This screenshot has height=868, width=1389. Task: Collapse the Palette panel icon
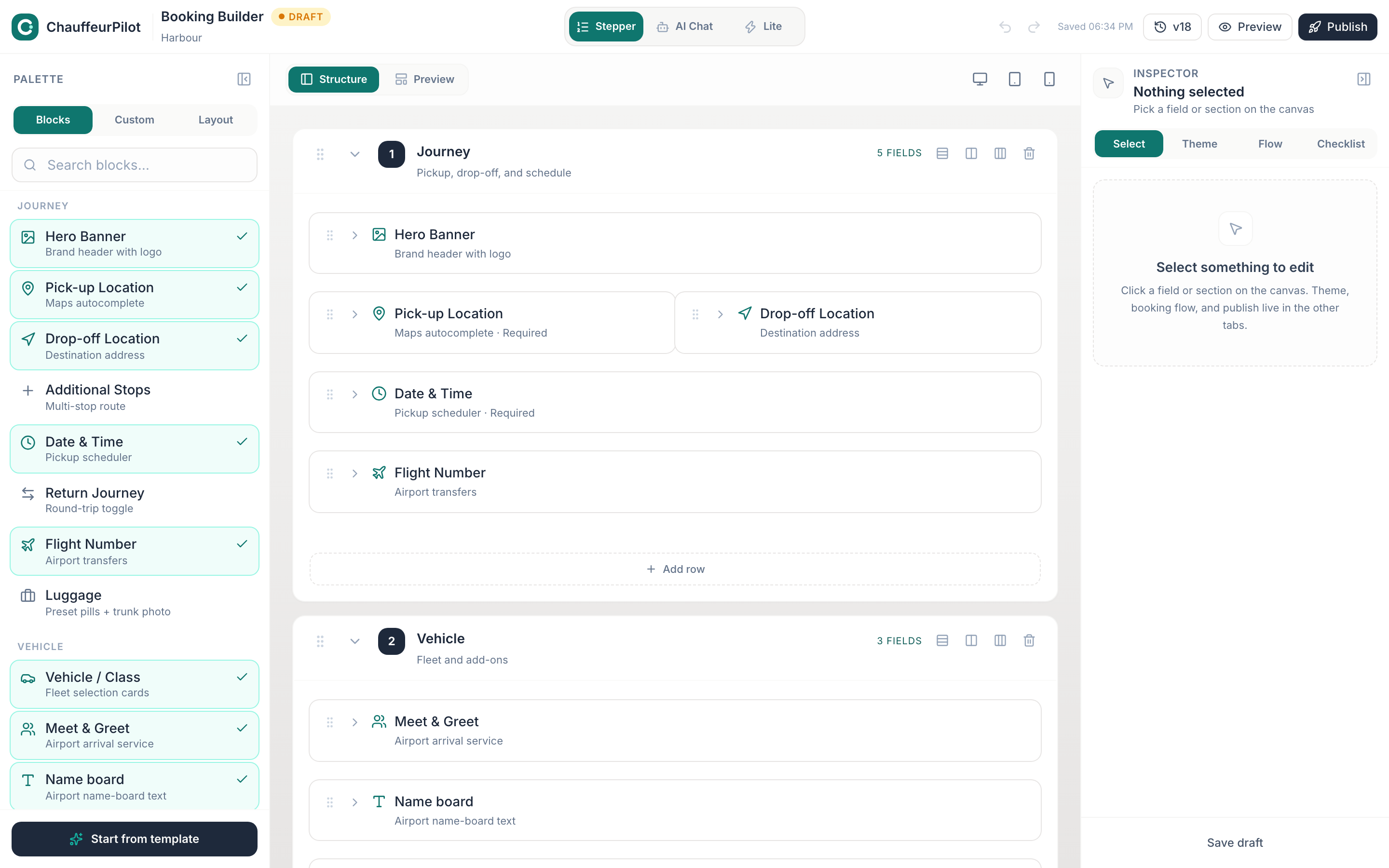tap(244, 79)
